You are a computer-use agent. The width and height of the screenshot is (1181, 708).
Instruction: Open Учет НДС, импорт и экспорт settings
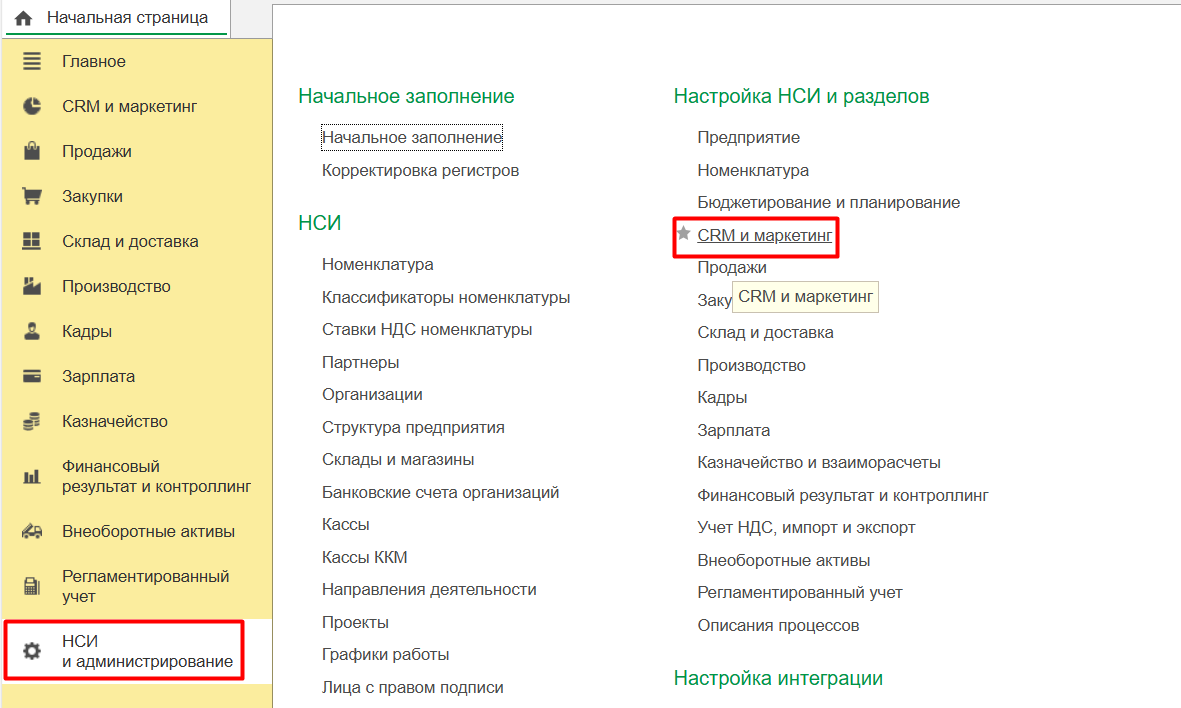(806, 527)
